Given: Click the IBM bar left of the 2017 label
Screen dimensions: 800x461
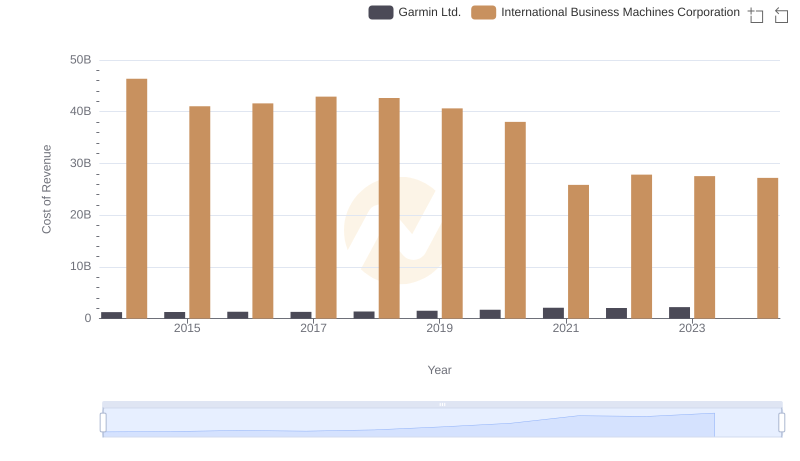Looking at the screenshot, I should pyautogui.click(x=263, y=211).
